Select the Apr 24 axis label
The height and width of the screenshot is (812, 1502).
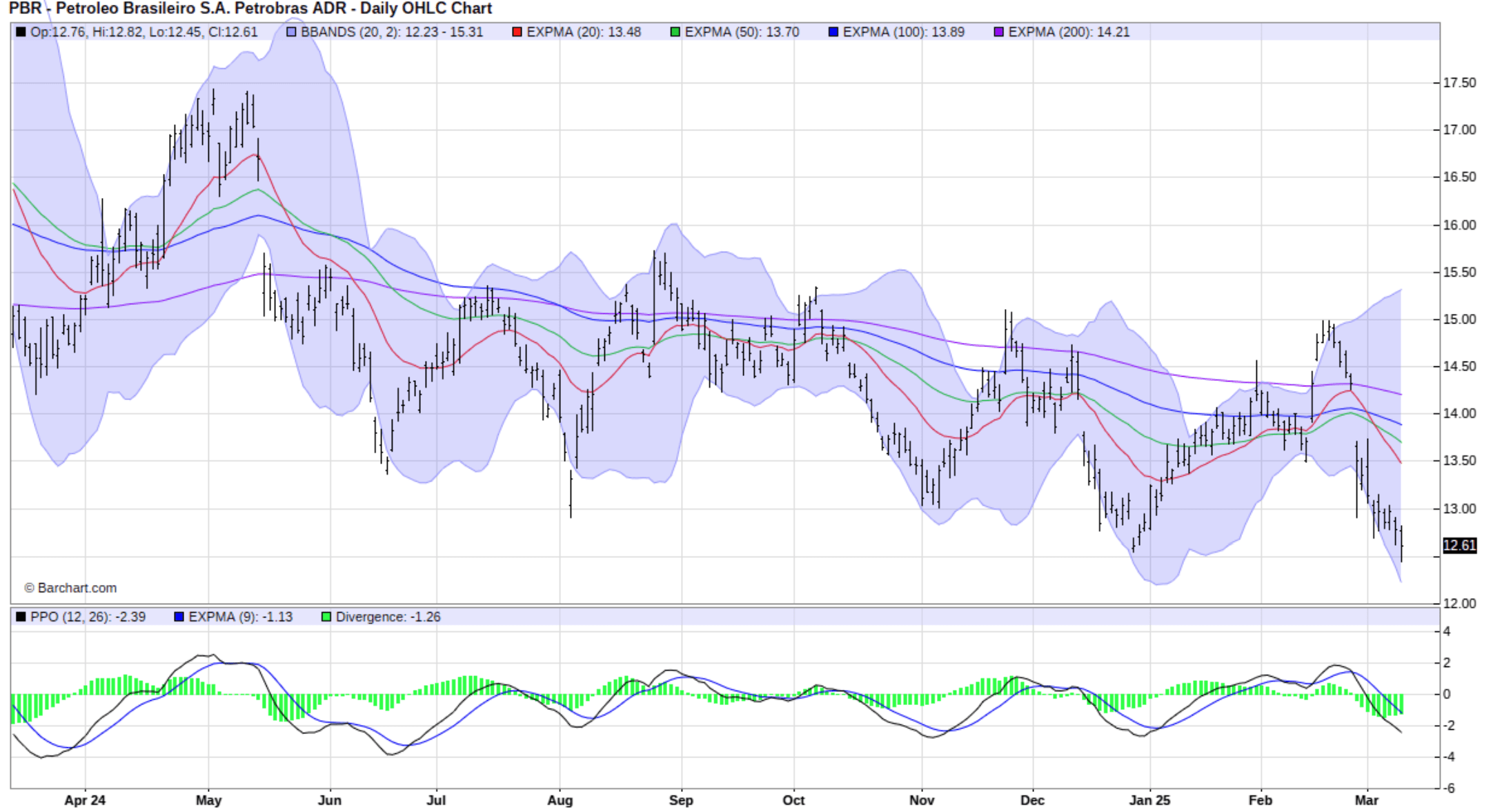pyautogui.click(x=86, y=801)
